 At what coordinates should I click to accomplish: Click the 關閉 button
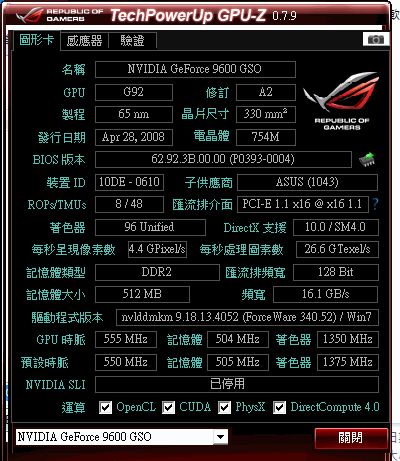[x=351, y=438]
